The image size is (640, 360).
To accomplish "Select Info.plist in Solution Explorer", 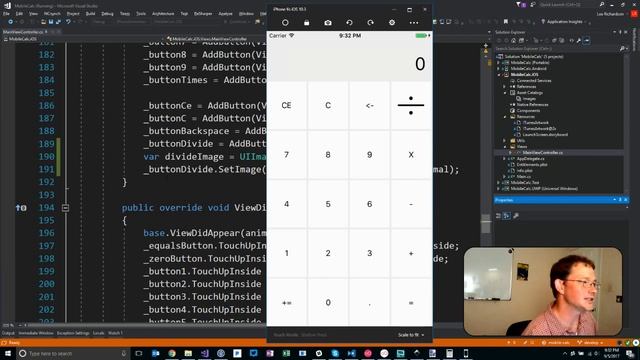I will [x=524, y=171].
